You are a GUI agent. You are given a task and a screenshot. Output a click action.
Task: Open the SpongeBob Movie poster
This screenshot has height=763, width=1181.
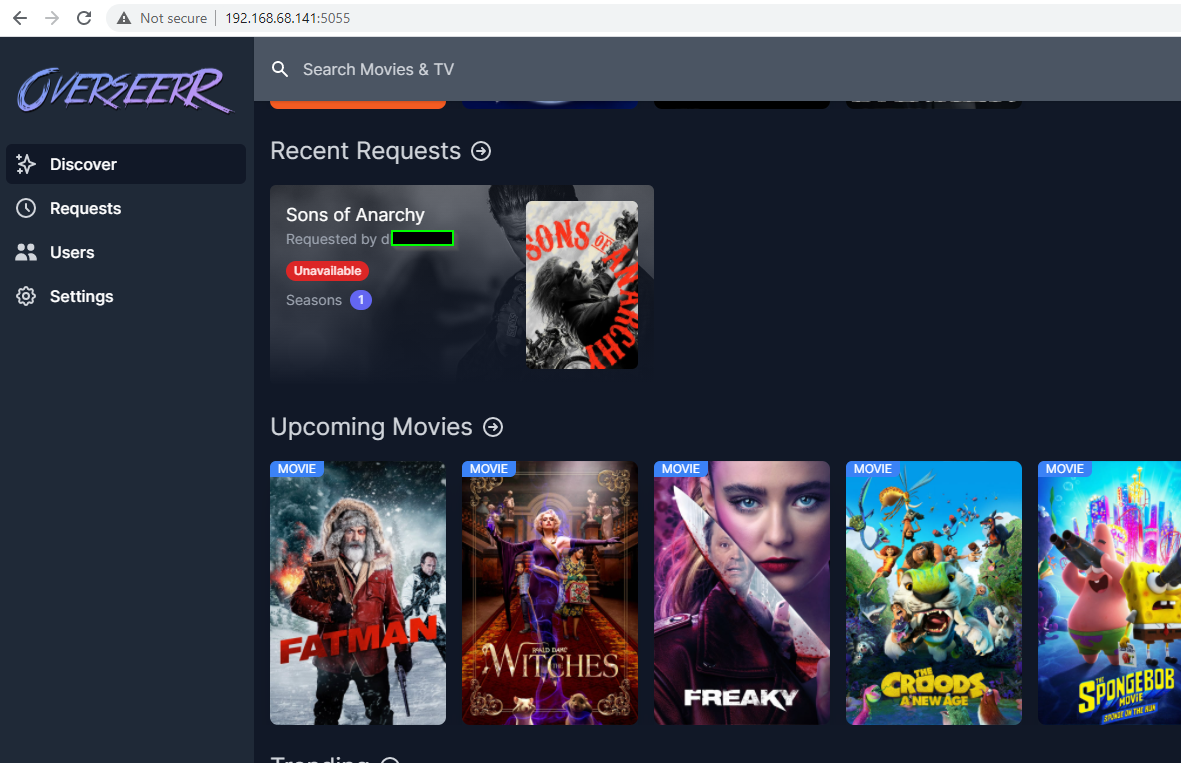coord(1109,593)
